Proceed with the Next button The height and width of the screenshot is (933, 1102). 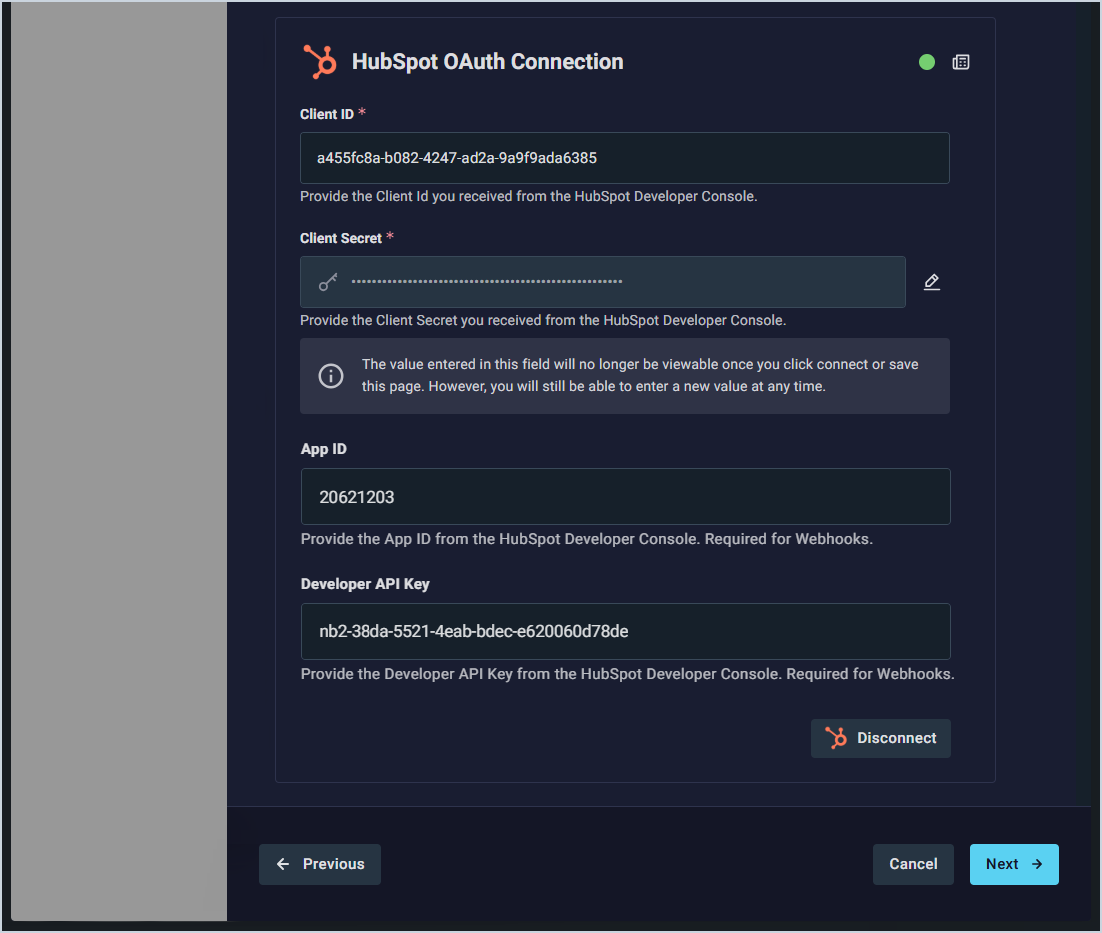[x=1013, y=864]
